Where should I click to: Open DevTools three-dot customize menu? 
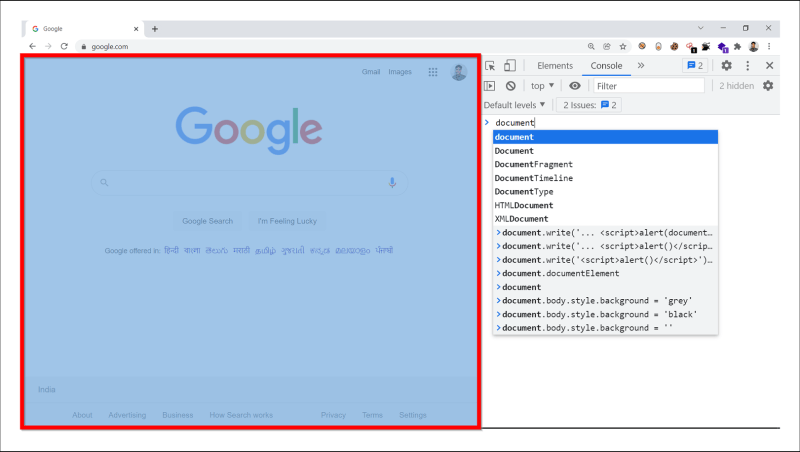click(x=747, y=65)
